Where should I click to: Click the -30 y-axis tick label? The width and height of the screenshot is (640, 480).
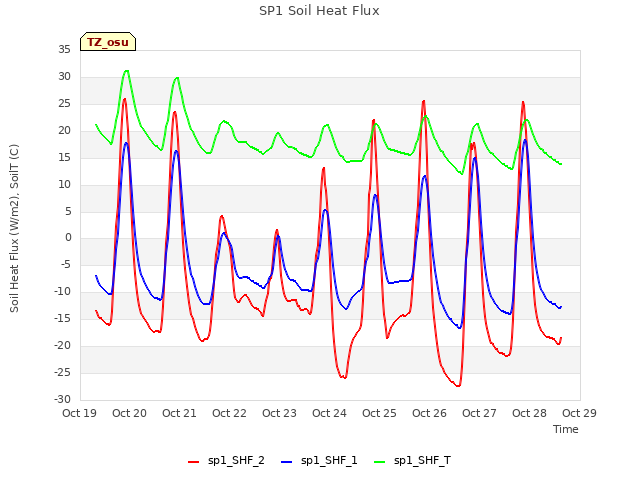[62, 399]
